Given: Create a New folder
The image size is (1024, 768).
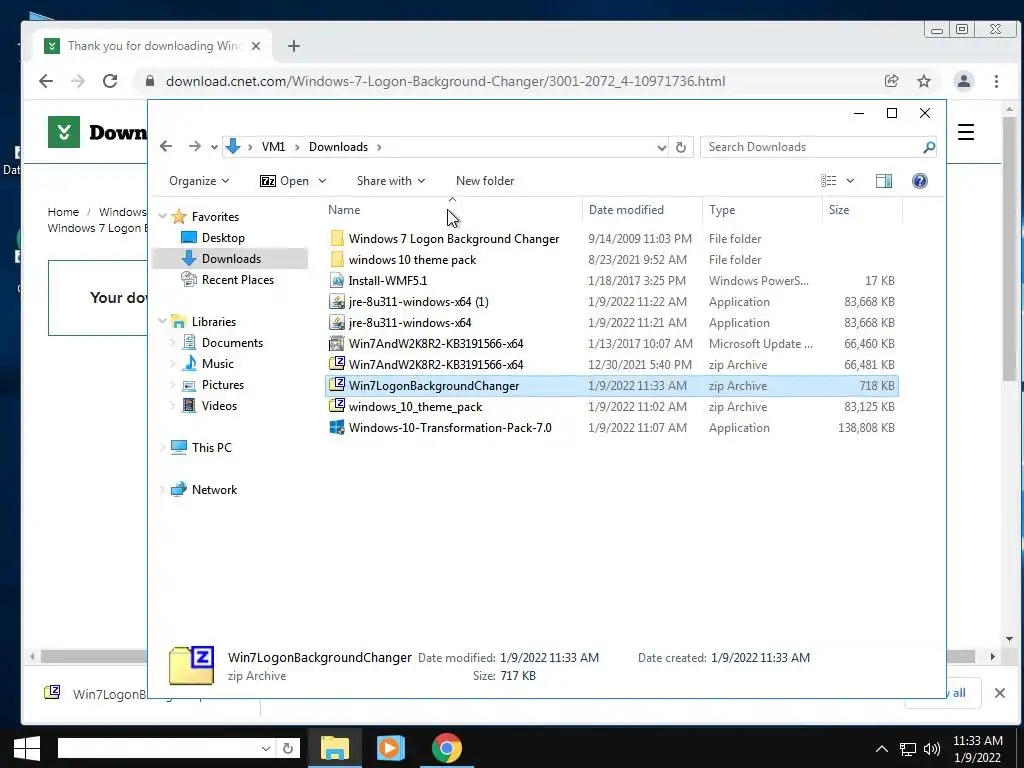Looking at the screenshot, I should (485, 181).
